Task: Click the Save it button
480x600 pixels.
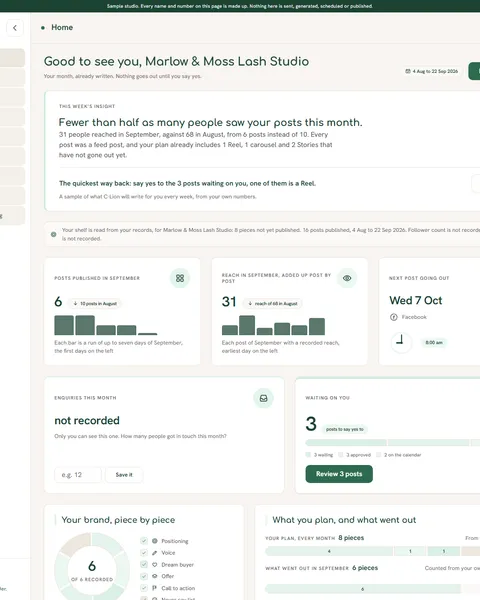Action: [124, 474]
